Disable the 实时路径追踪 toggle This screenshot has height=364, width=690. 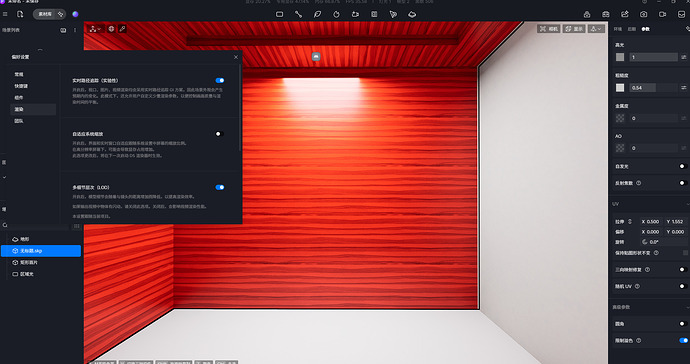(220, 81)
